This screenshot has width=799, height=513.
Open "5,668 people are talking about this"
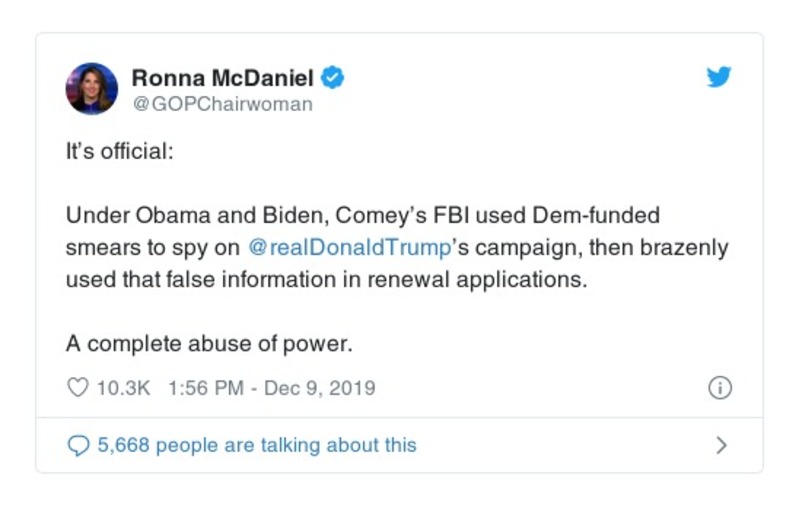coord(257,445)
